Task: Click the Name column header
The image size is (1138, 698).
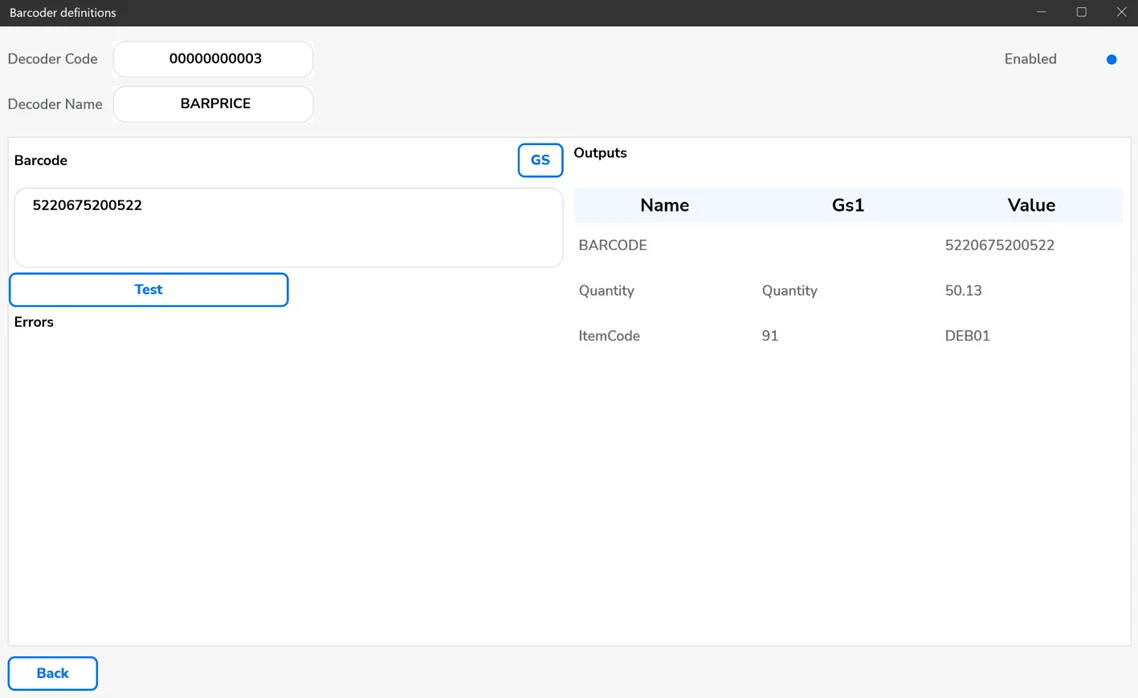Action: click(664, 205)
